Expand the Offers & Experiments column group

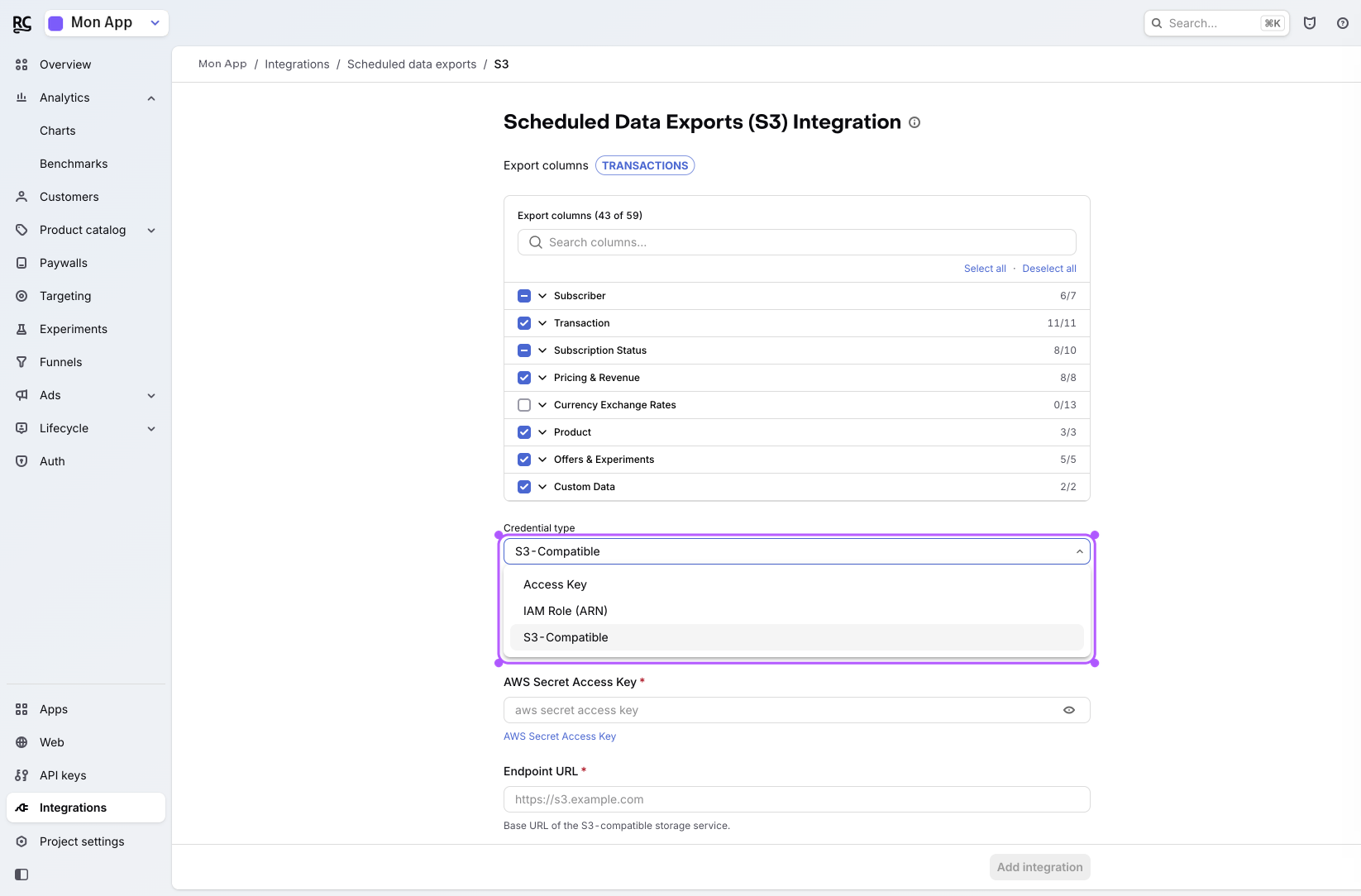tap(542, 460)
